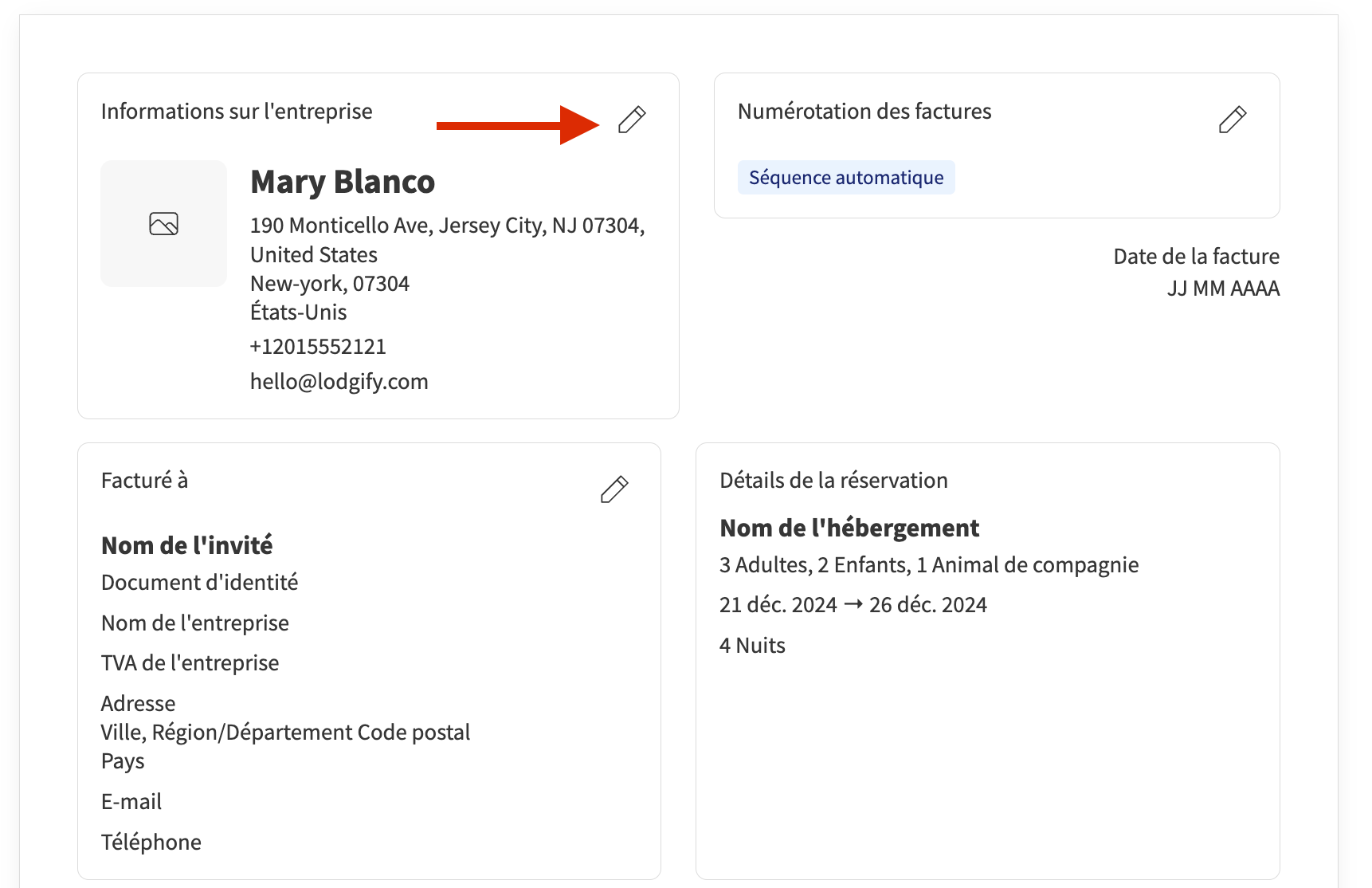The height and width of the screenshot is (888, 1372).
Task: Select the Nom de l'invité heading
Action: [187, 546]
